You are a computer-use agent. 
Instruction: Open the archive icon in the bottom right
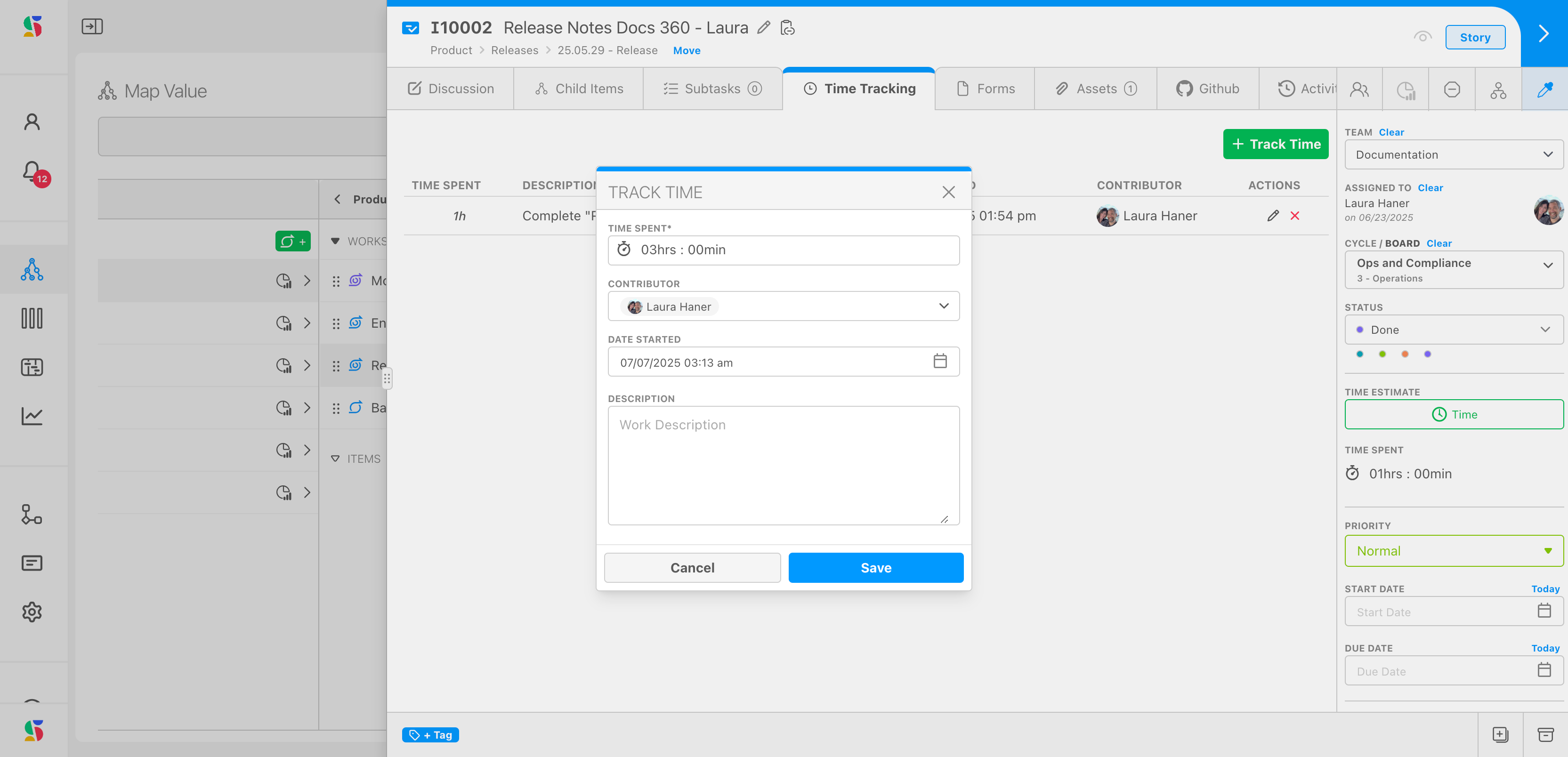[1545, 734]
